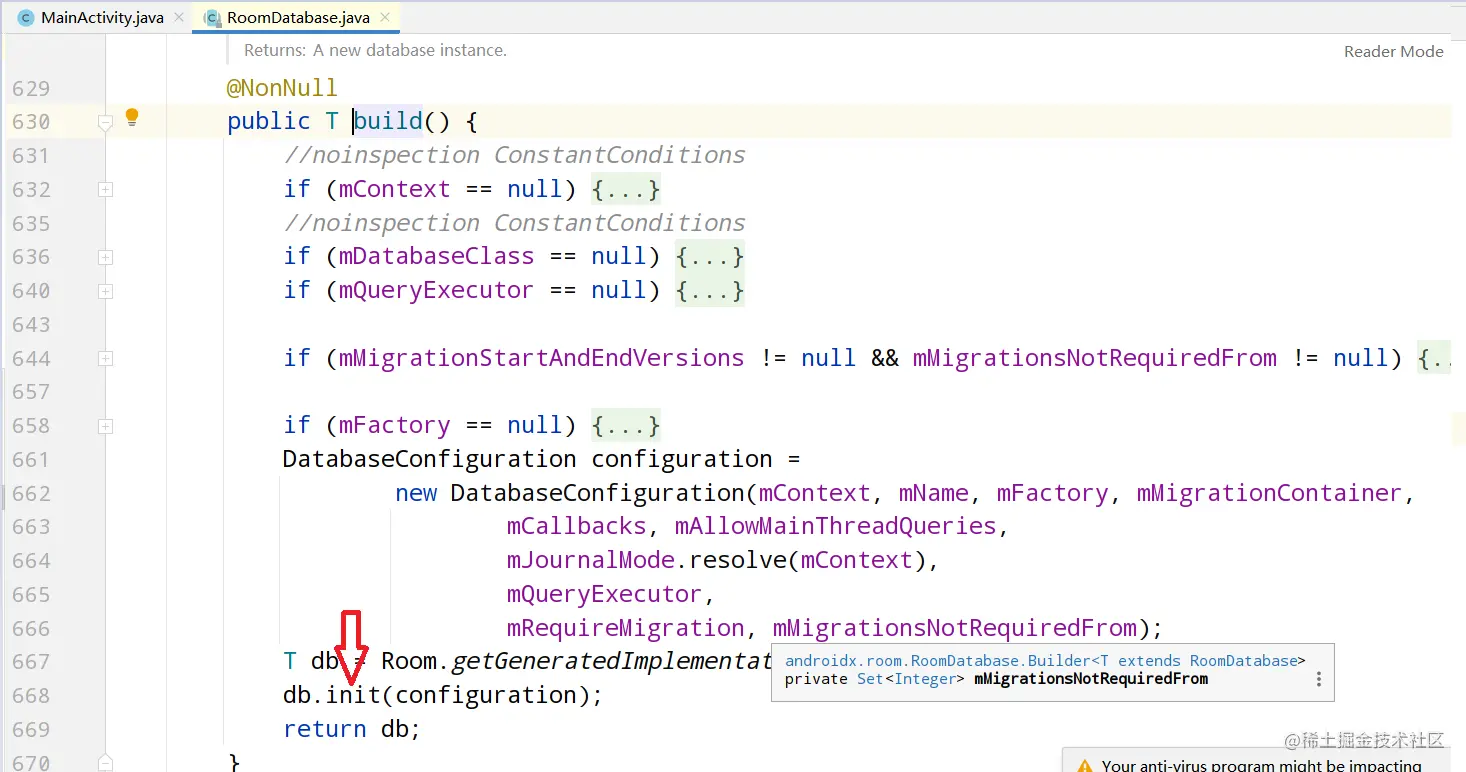Click the yellow intention lightbulb icon
The image size is (1466, 772).
pyautogui.click(x=131, y=118)
